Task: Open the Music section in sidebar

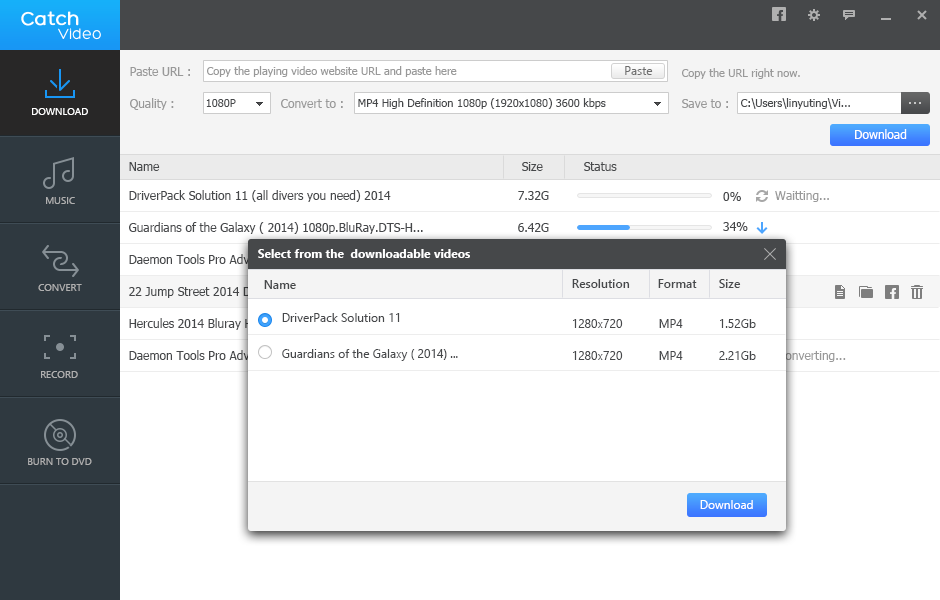Action: click(x=60, y=180)
